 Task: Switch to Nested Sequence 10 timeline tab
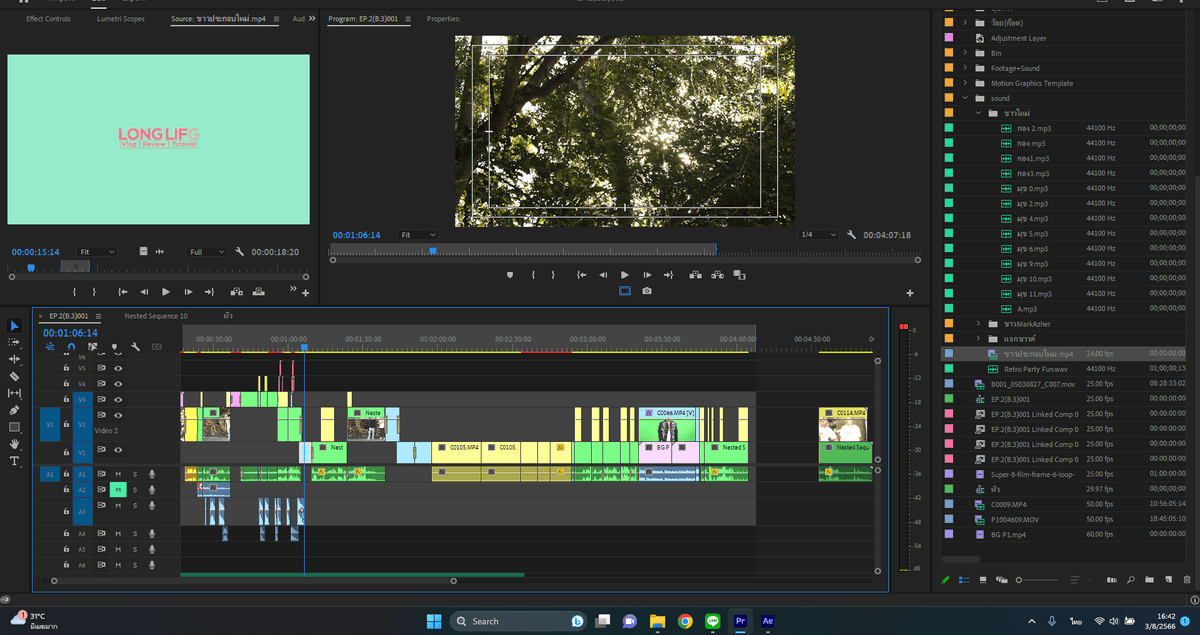coord(156,316)
